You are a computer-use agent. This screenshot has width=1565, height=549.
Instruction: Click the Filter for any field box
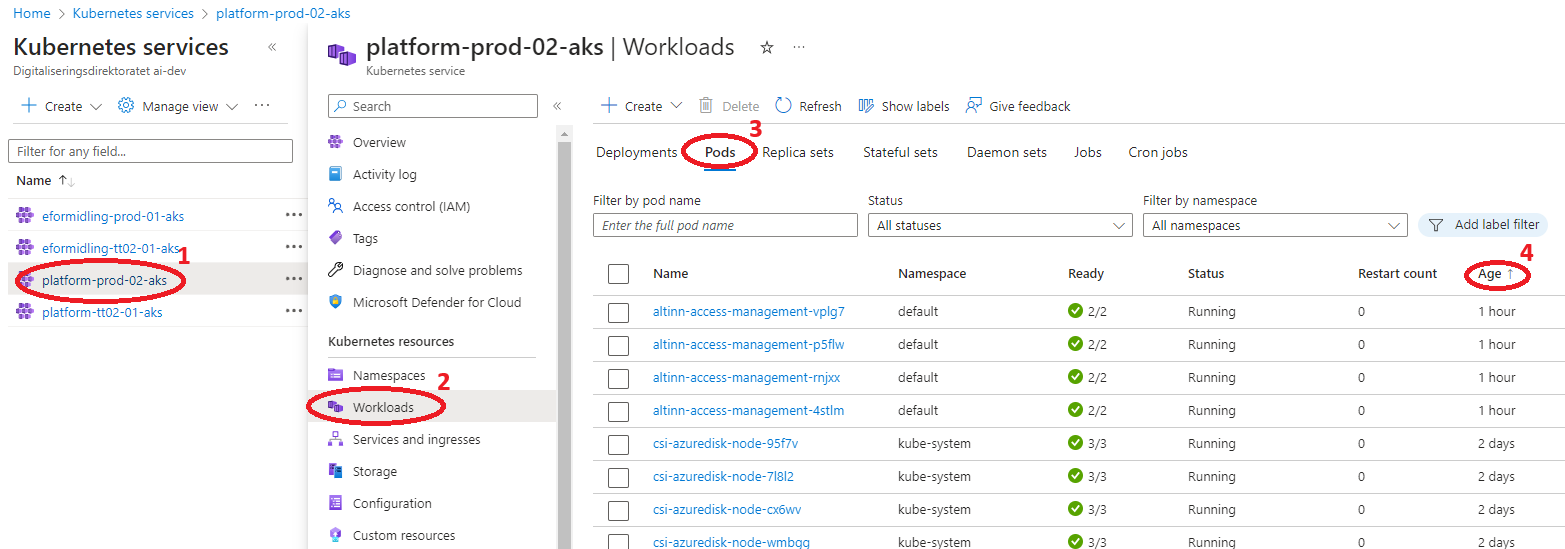(x=150, y=151)
